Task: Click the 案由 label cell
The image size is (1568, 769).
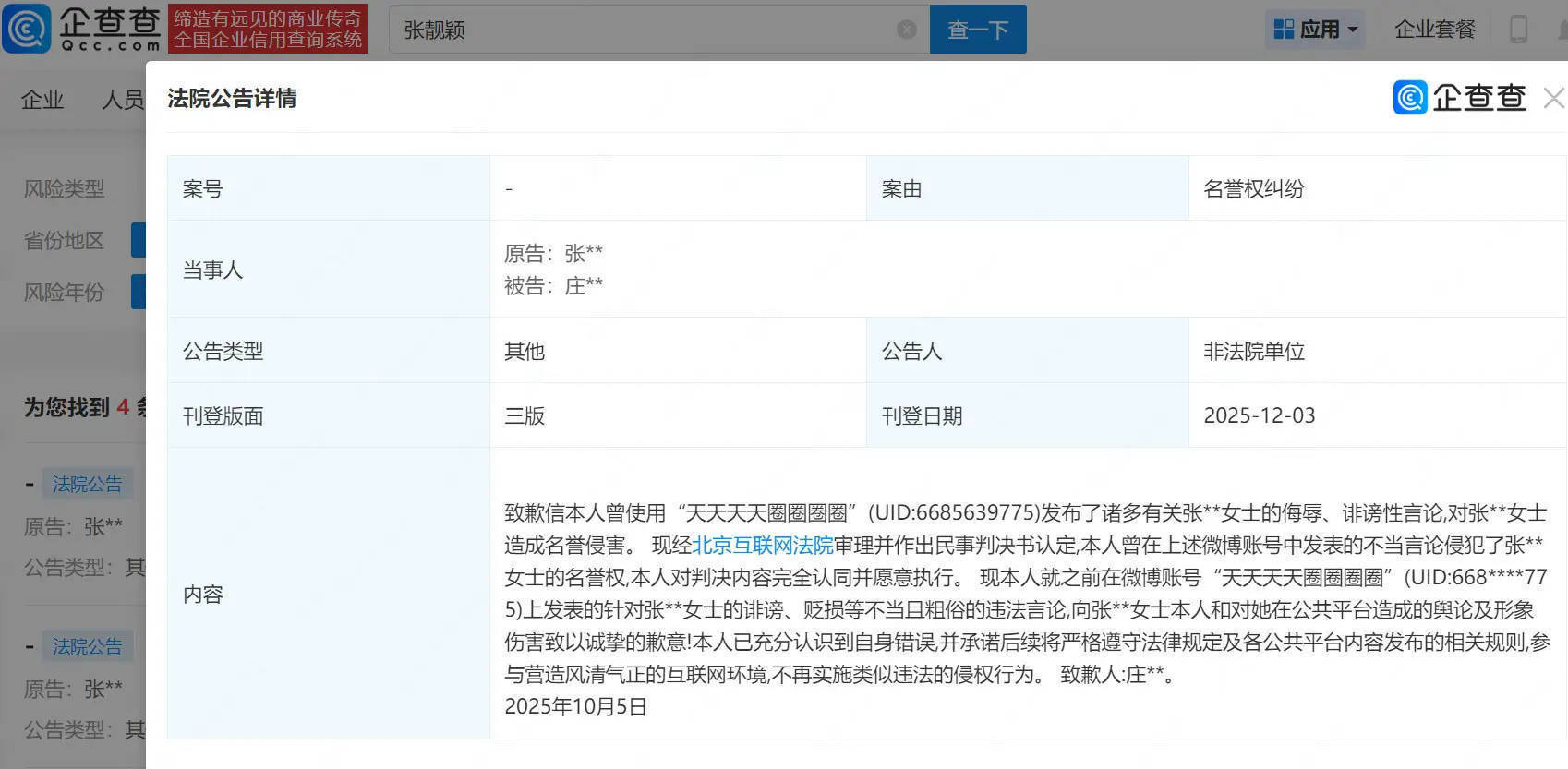Action: click(1027, 188)
